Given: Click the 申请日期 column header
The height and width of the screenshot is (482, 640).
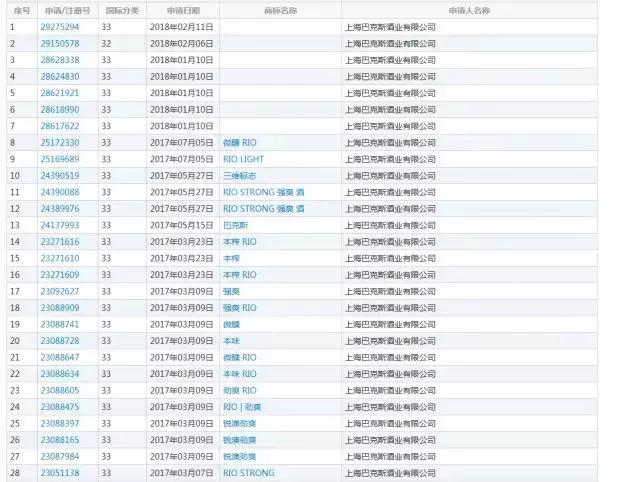Looking at the screenshot, I should [x=183, y=11].
